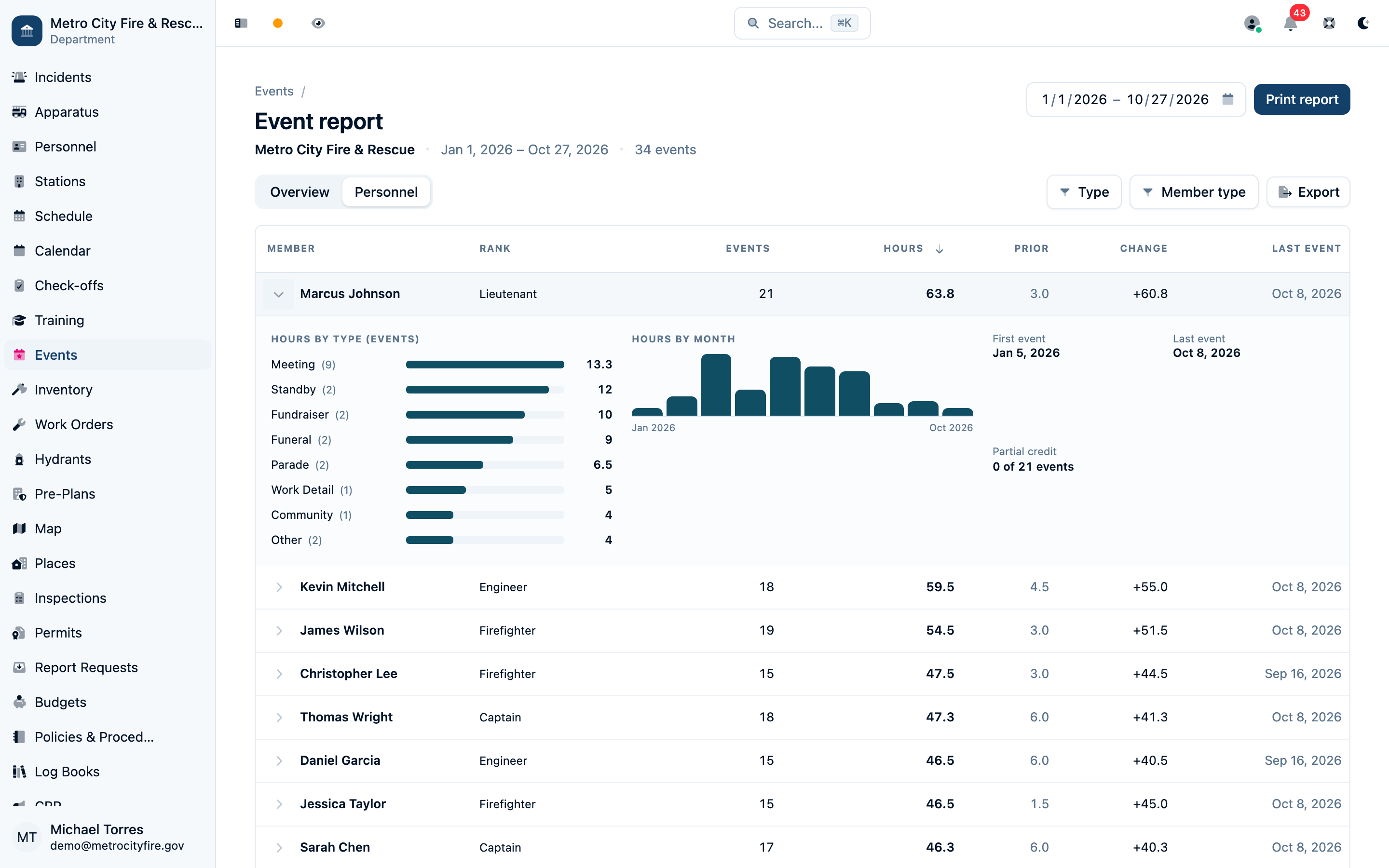
Task: Go to Personnel in sidebar navigation
Action: pyautogui.click(x=108, y=147)
